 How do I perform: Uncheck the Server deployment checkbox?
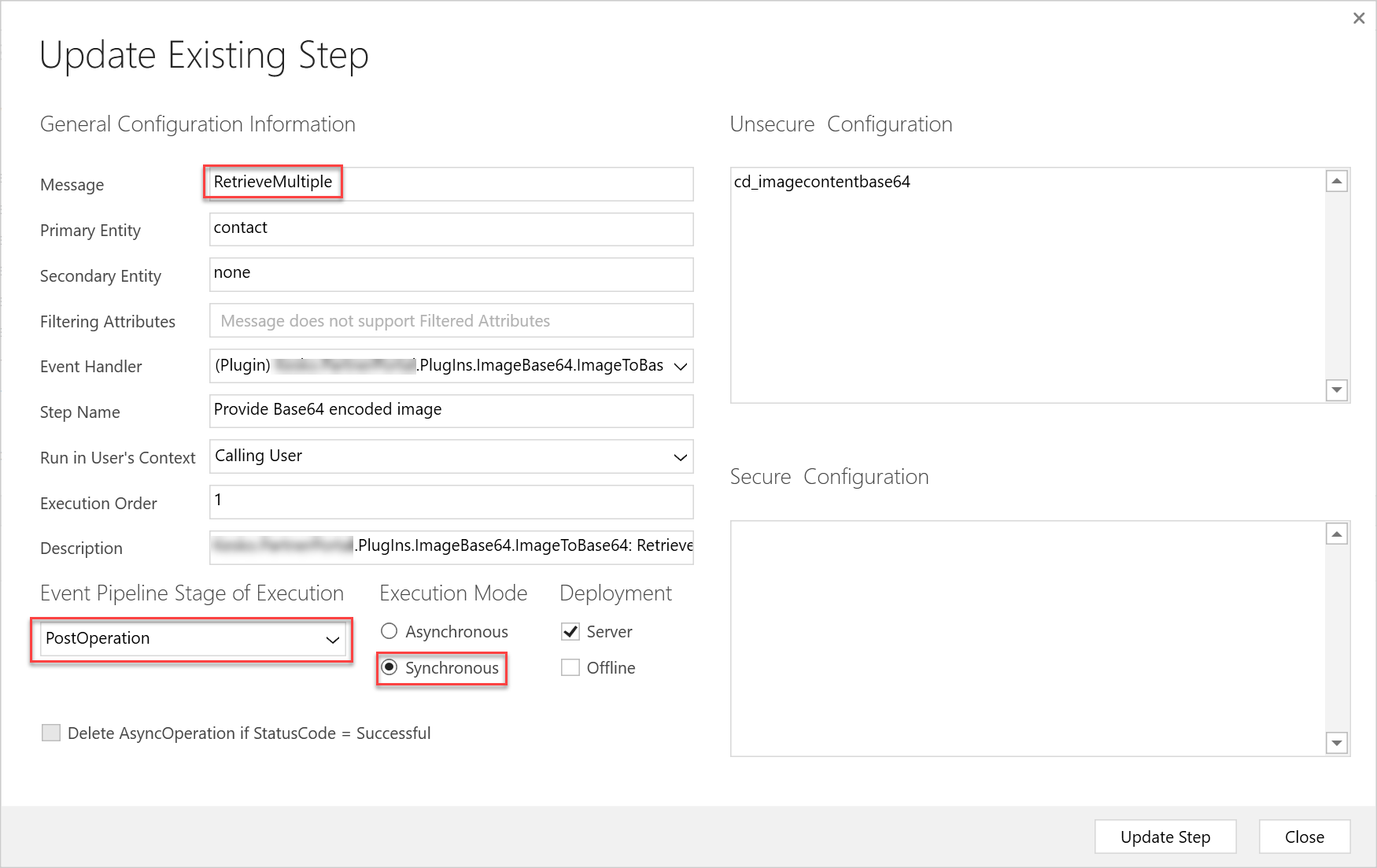click(x=570, y=631)
